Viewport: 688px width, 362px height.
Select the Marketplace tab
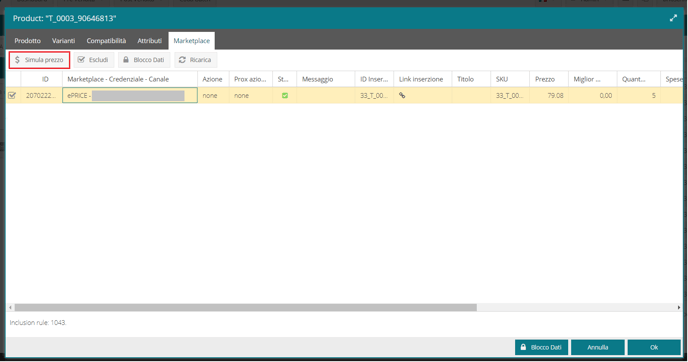click(191, 40)
